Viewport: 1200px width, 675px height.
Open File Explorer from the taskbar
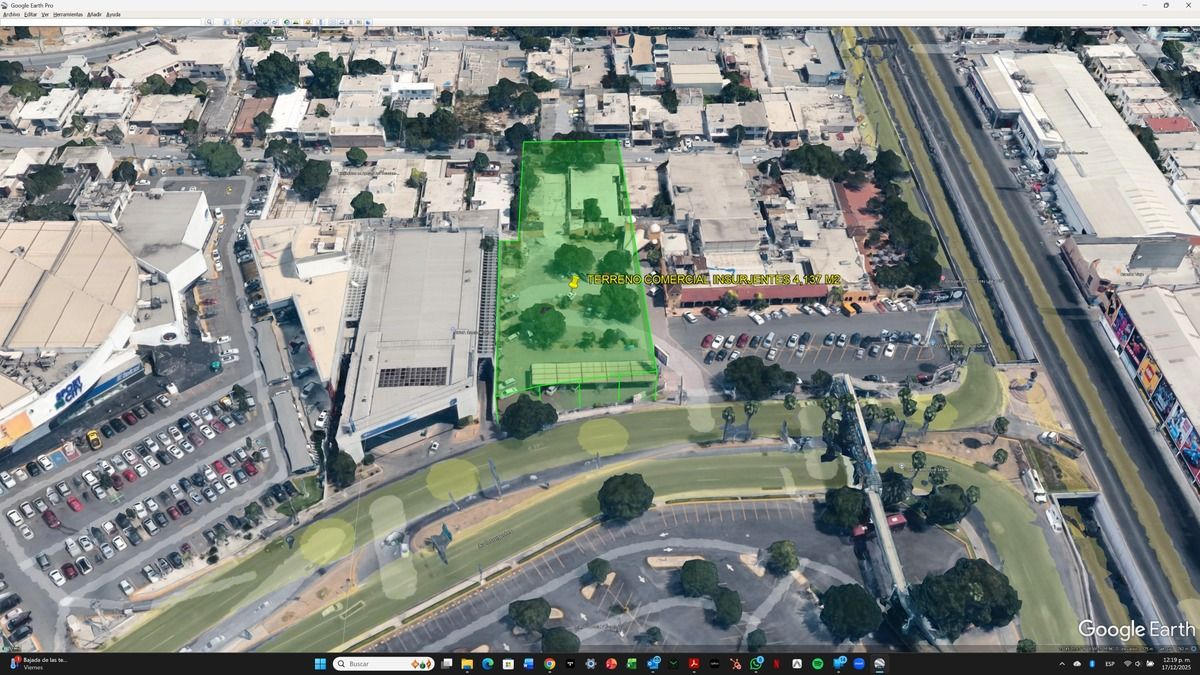click(x=467, y=664)
